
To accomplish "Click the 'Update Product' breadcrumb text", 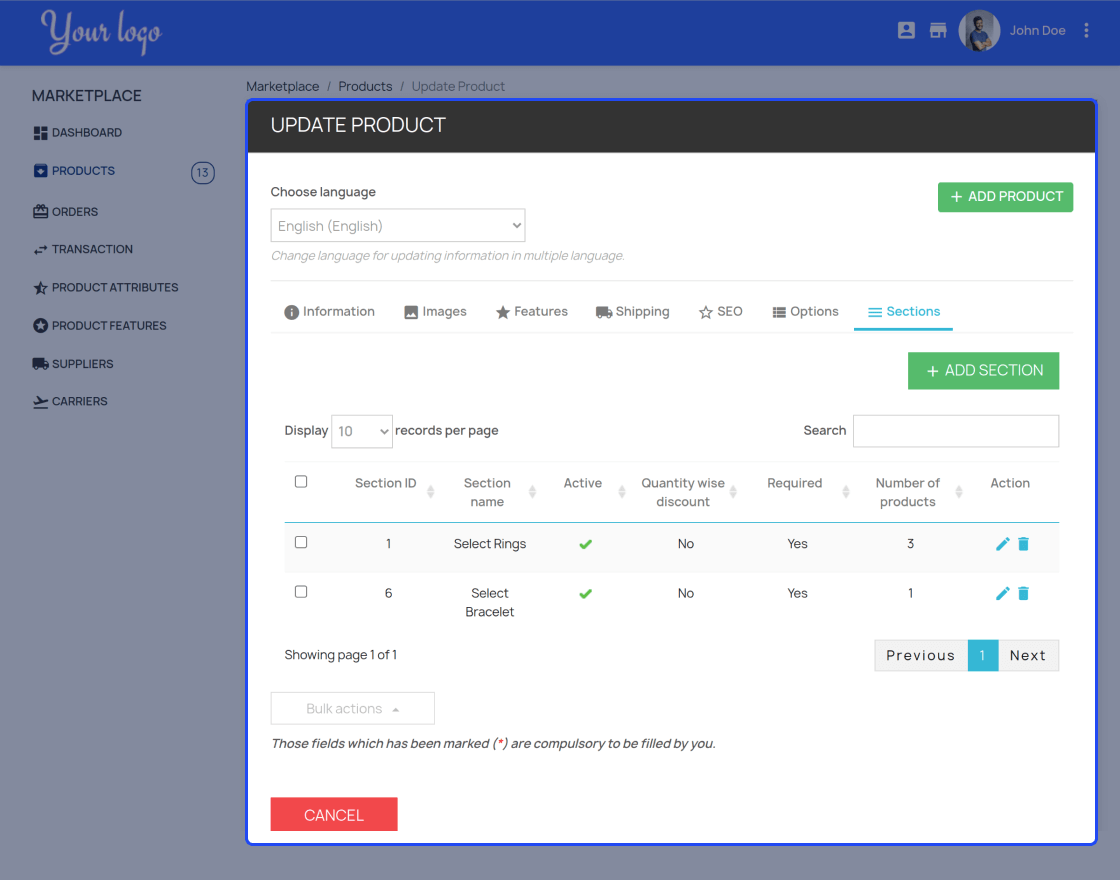I will point(458,86).
